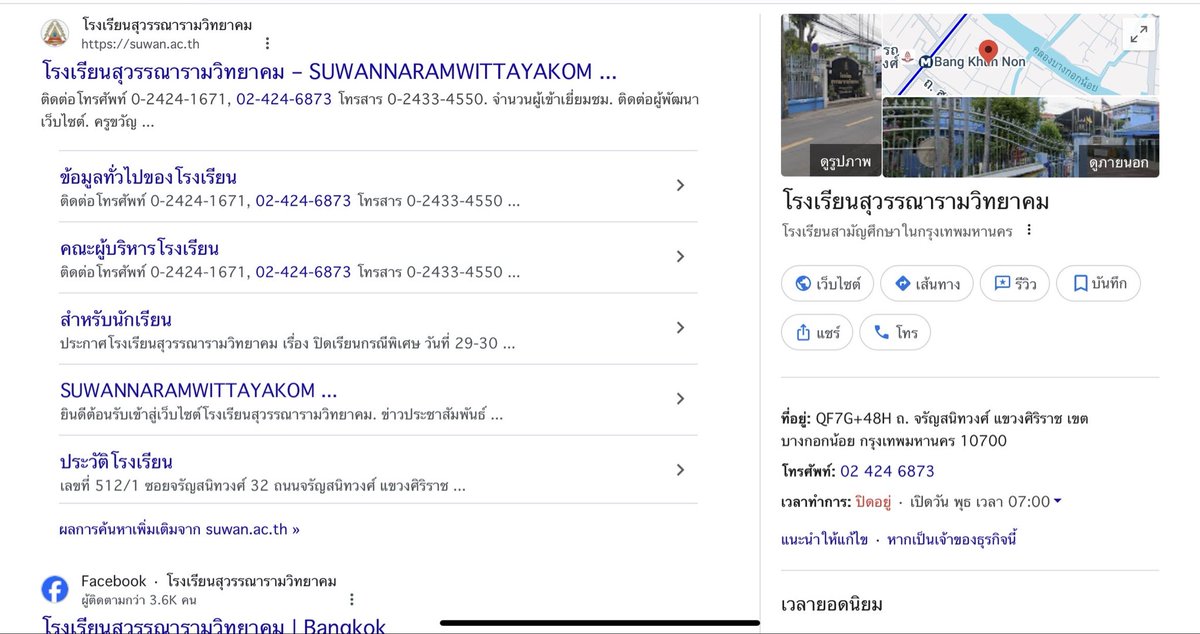
Task: Expand SUWANNARAMWITTAYAKOM sitelink chevron
Action: tap(680, 398)
